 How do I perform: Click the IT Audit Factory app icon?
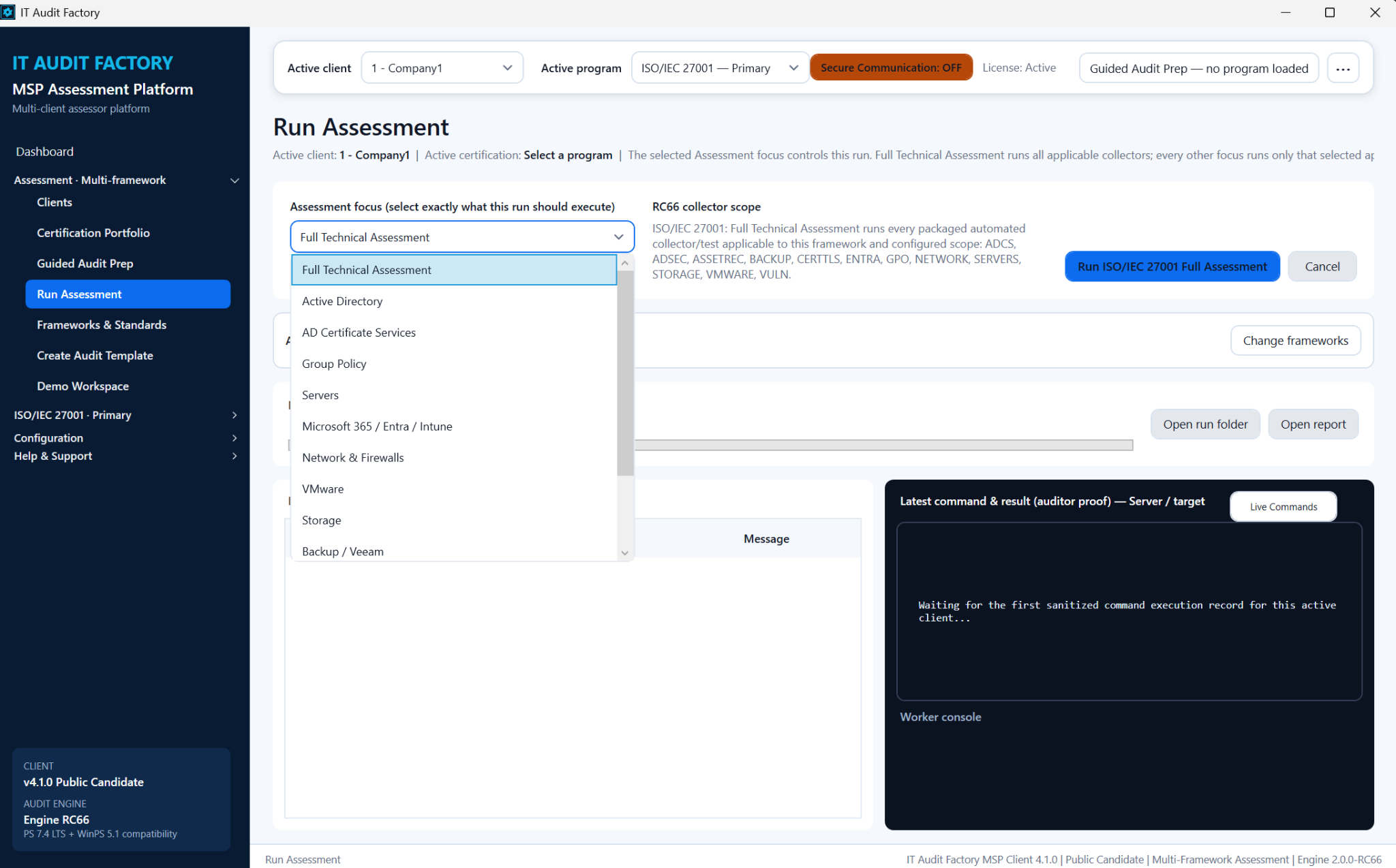(7, 12)
